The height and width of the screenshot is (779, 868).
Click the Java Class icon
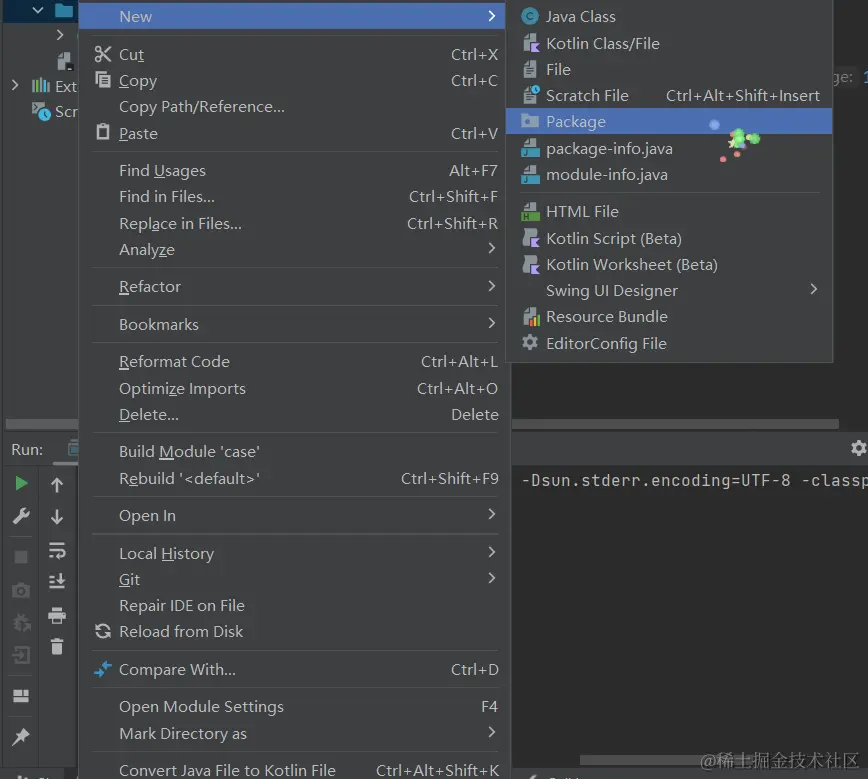tap(530, 17)
